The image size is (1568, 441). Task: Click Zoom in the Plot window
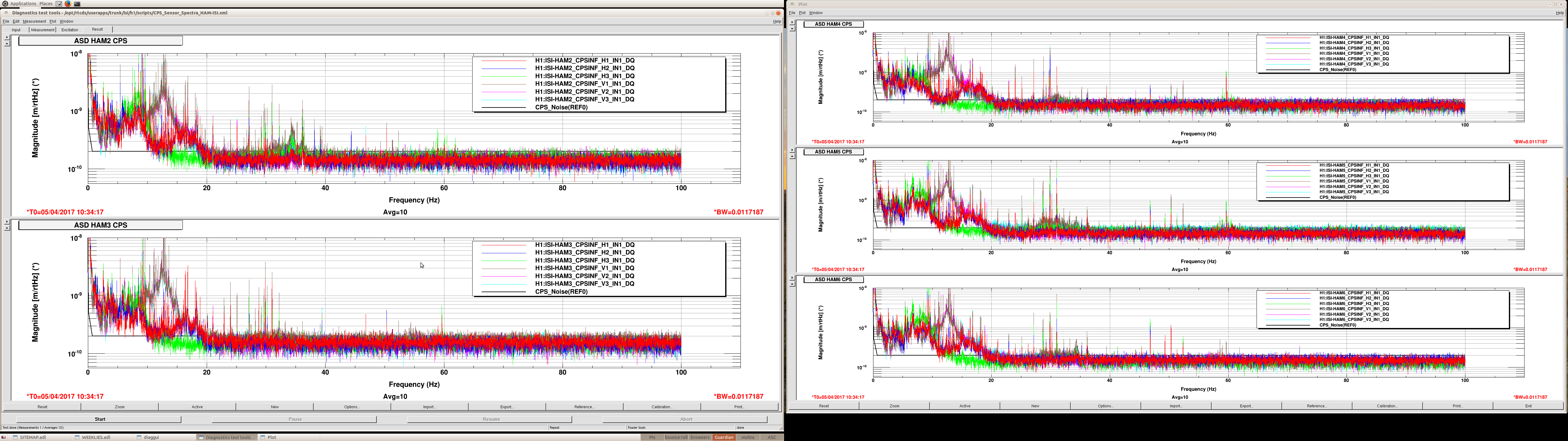click(x=894, y=406)
